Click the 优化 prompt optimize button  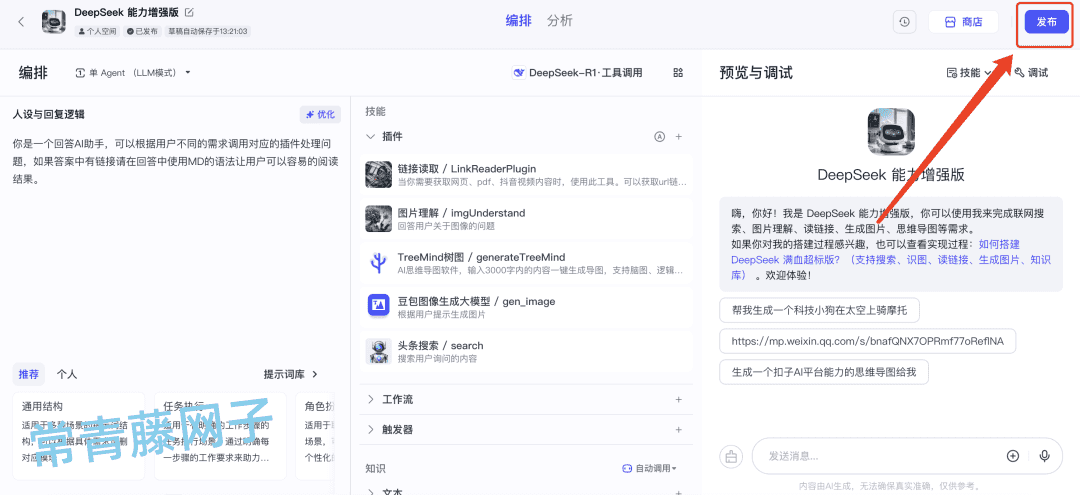tap(320, 114)
